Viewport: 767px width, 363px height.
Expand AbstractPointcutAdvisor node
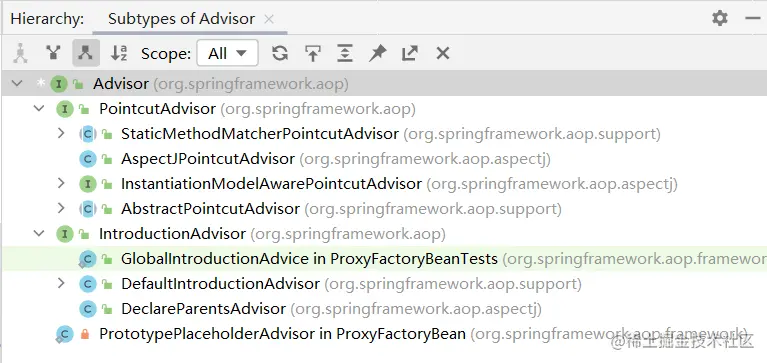coord(61,208)
